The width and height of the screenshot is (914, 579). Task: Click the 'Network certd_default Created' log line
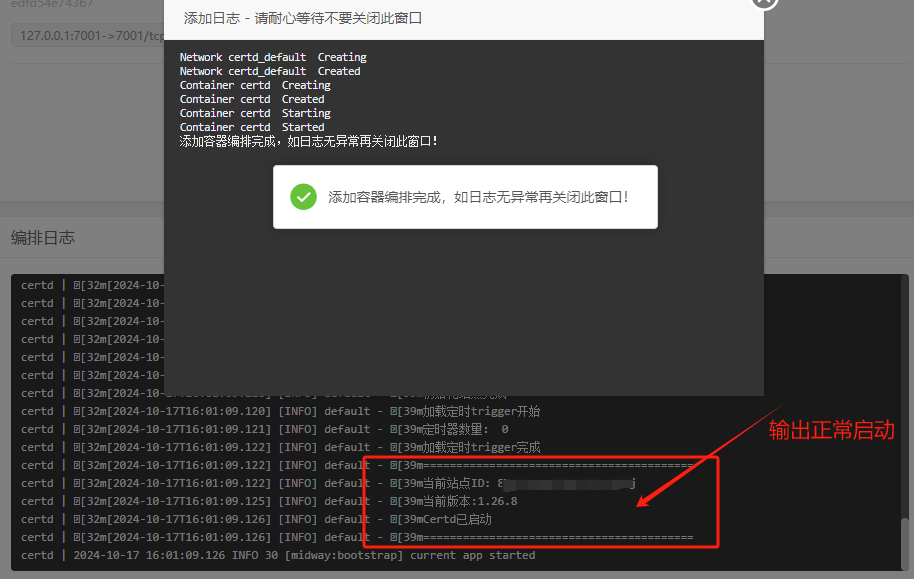click(x=270, y=71)
